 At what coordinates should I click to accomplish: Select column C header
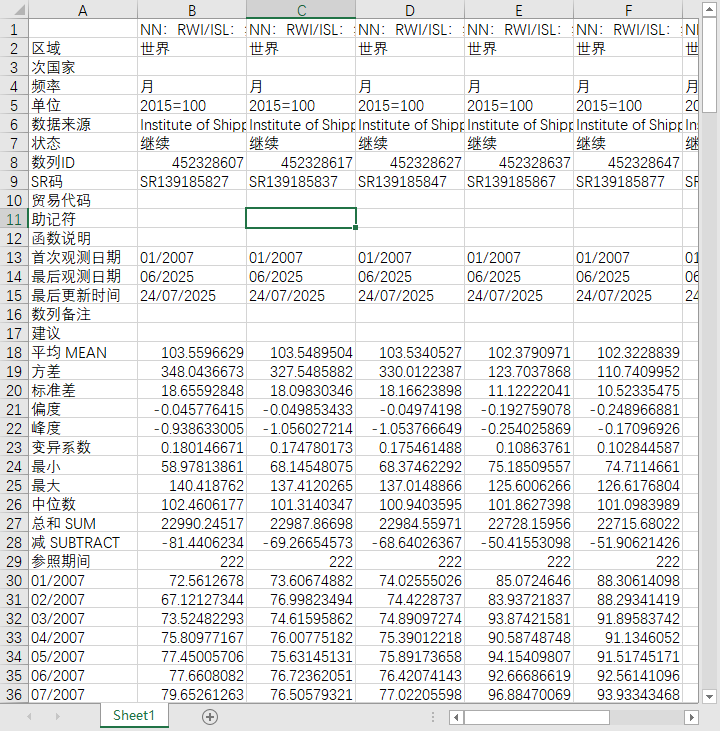301,10
